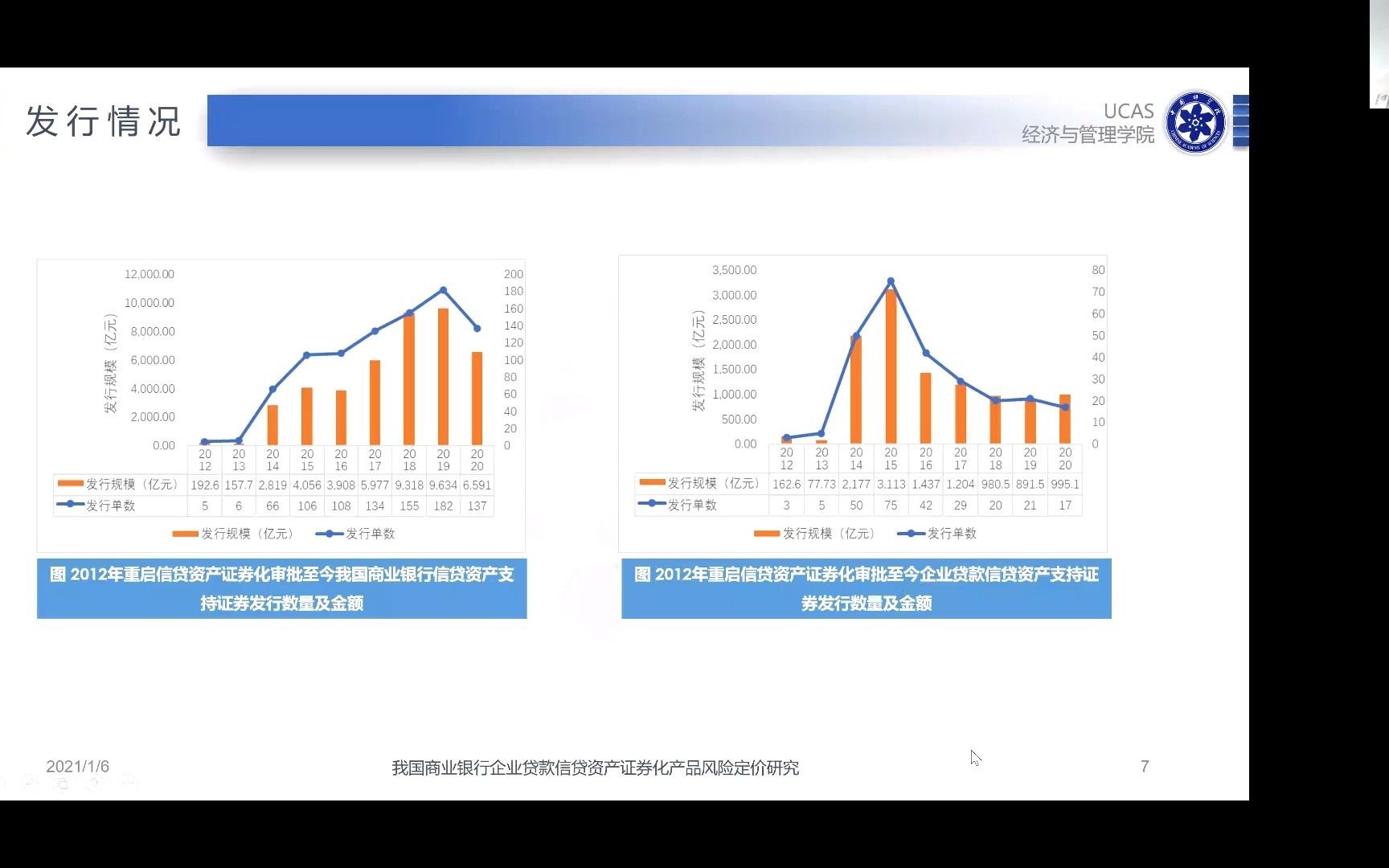The height and width of the screenshot is (868, 1389).
Task: Click the 9,318 cell in left chart table
Action: [x=409, y=485]
